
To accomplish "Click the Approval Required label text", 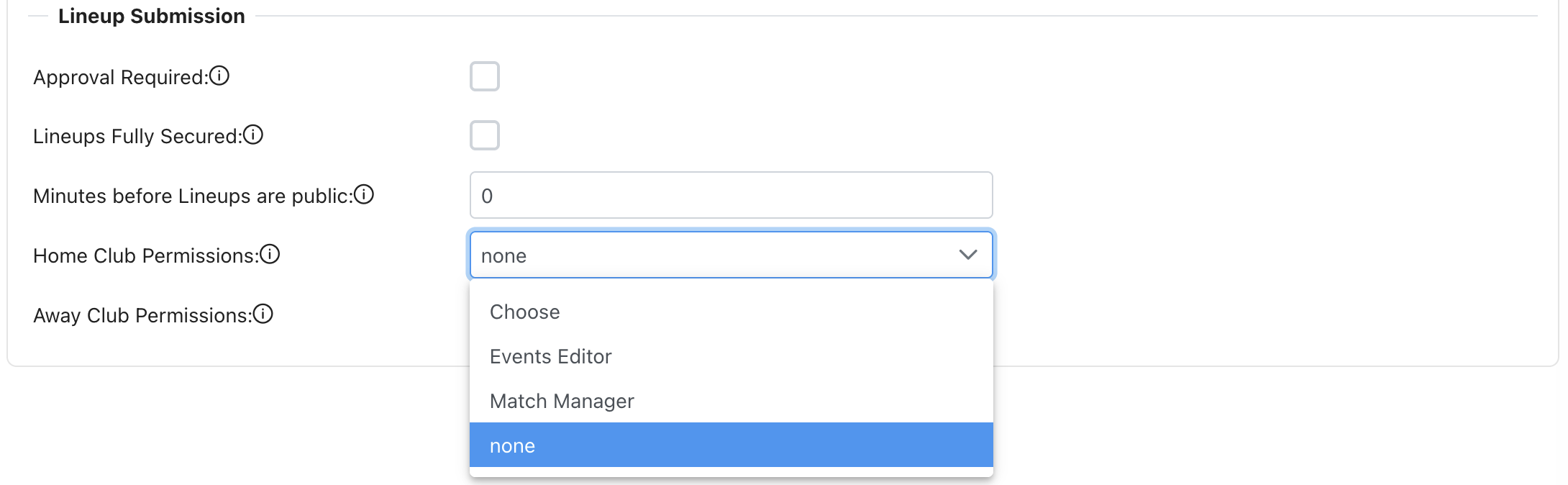I will 120,77.
